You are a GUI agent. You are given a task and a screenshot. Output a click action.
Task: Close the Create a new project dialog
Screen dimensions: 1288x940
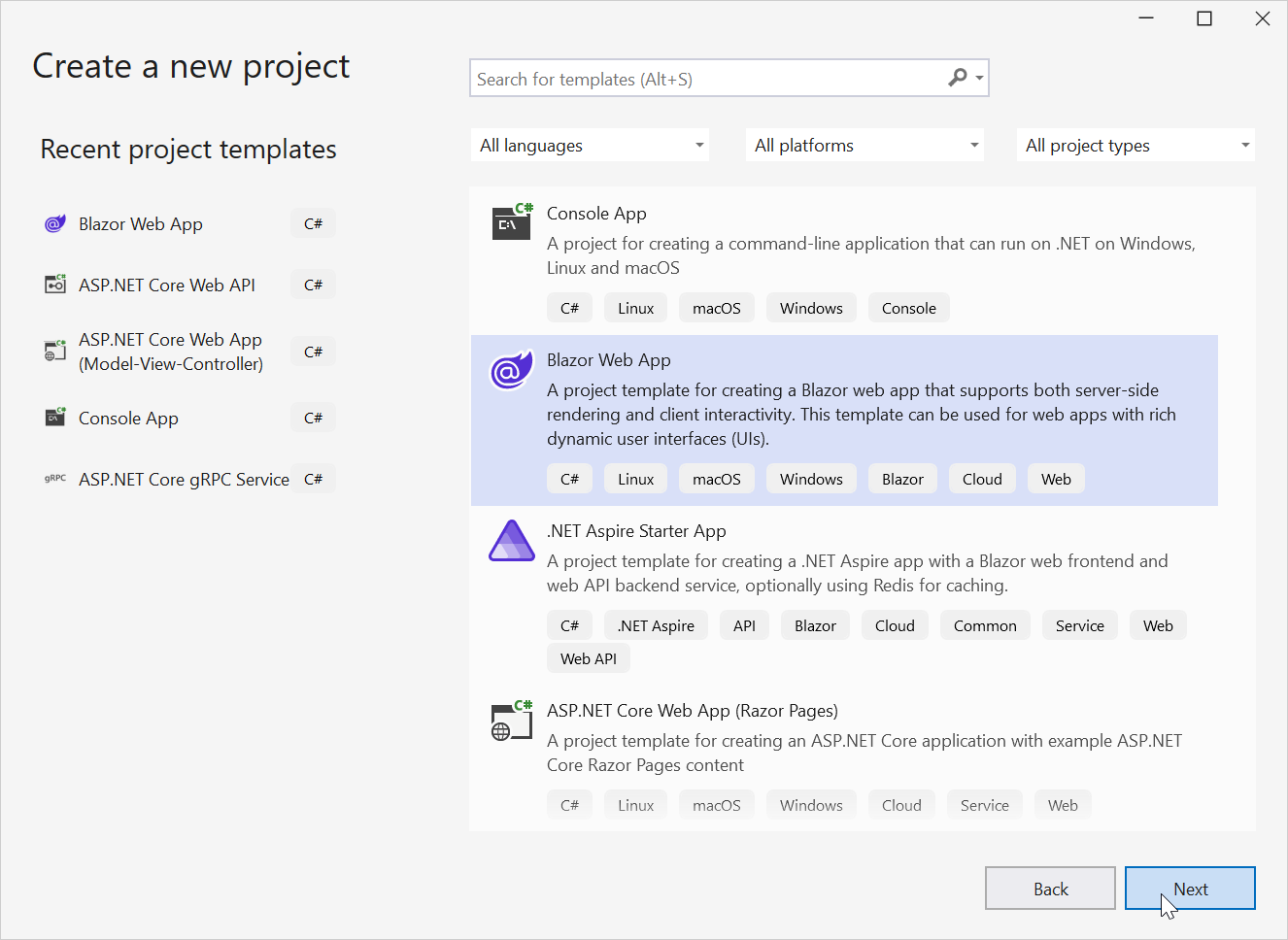click(1263, 18)
